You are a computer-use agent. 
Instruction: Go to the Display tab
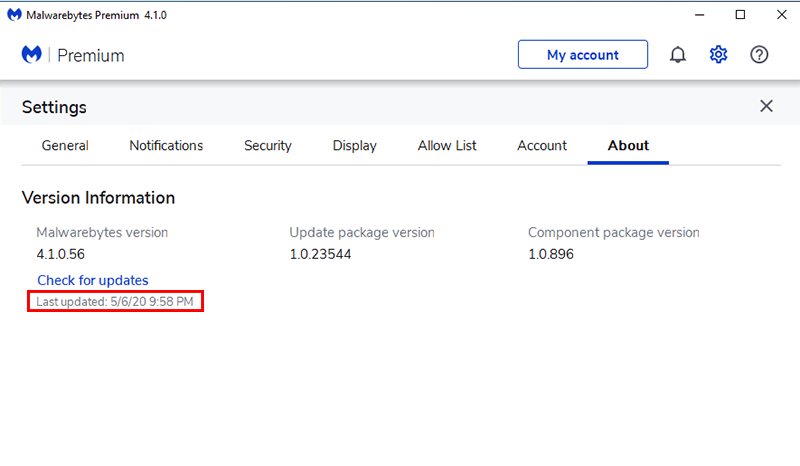pyautogui.click(x=355, y=146)
